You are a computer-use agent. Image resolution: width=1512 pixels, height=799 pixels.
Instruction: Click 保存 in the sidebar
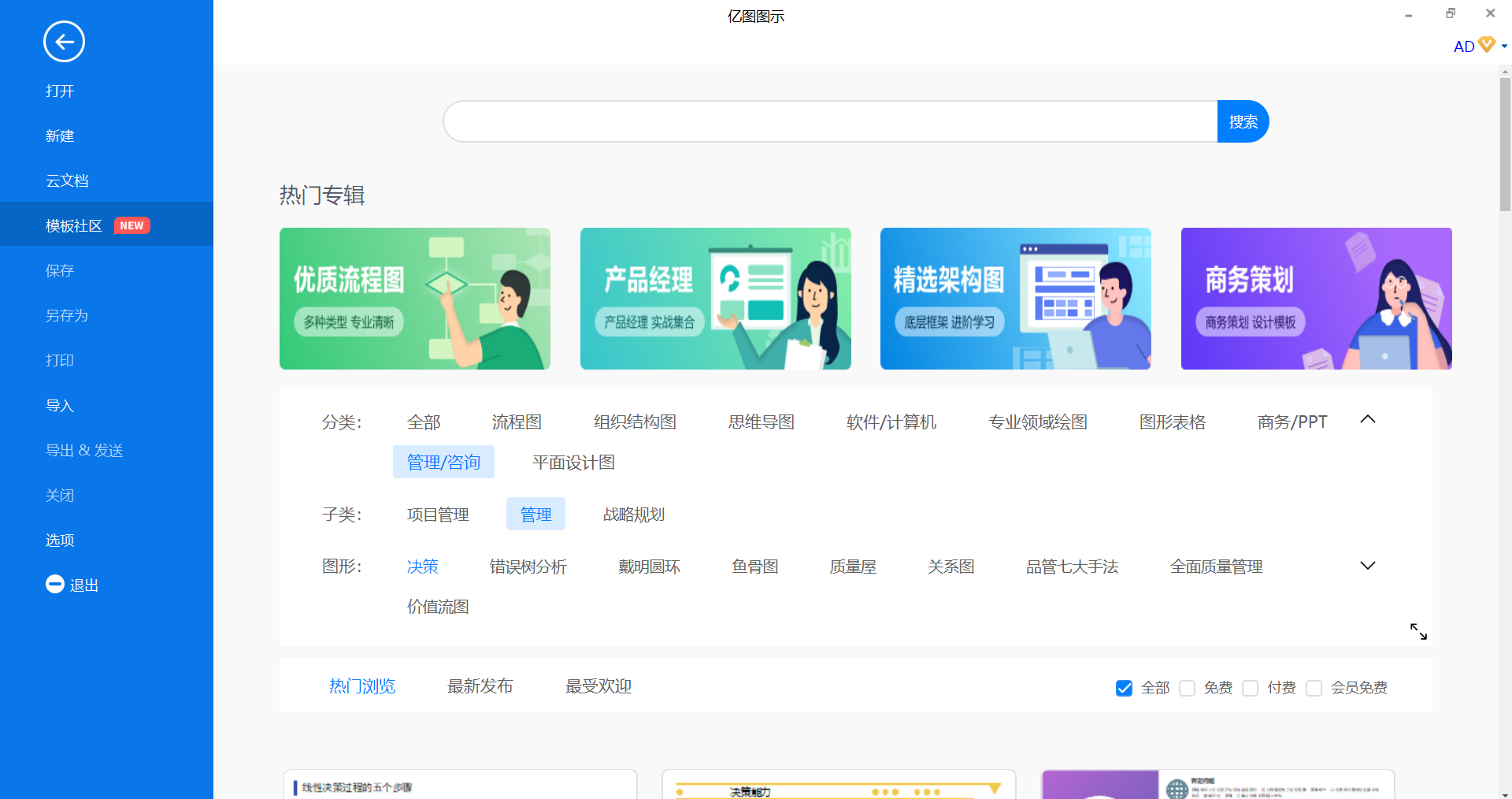click(60, 270)
